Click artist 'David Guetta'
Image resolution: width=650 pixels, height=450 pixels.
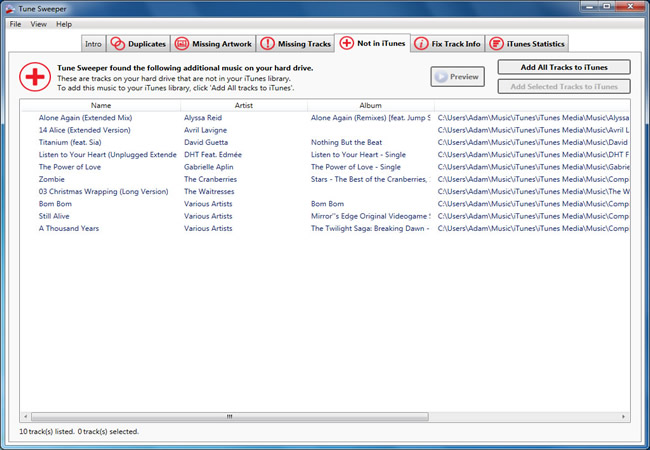click(x=206, y=142)
